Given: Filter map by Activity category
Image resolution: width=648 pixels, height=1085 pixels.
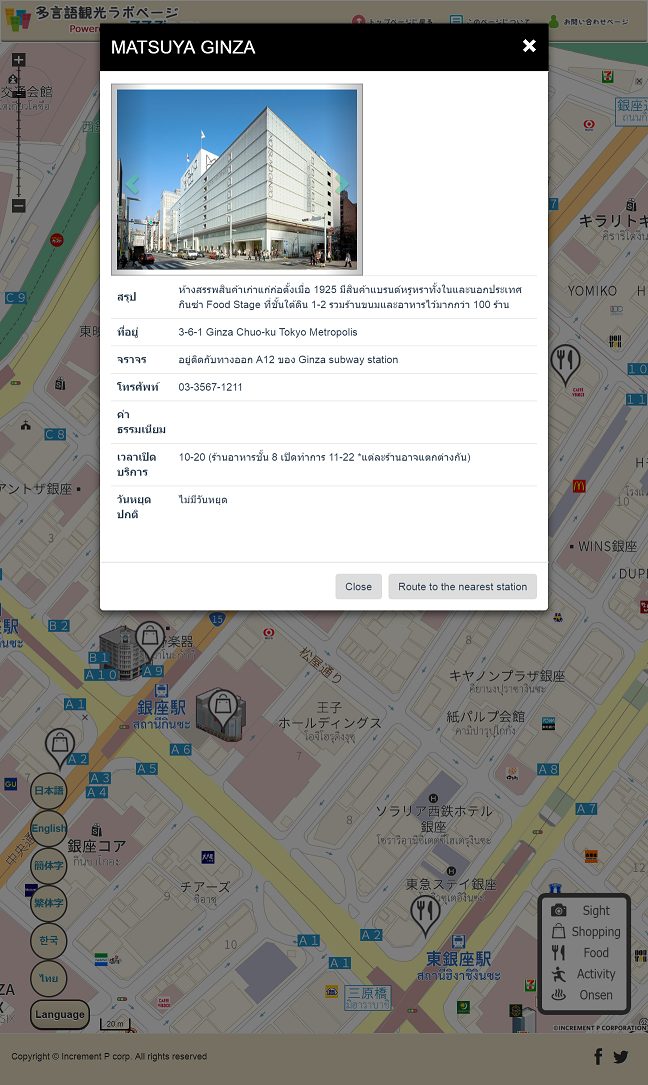Looking at the screenshot, I should click(x=584, y=974).
